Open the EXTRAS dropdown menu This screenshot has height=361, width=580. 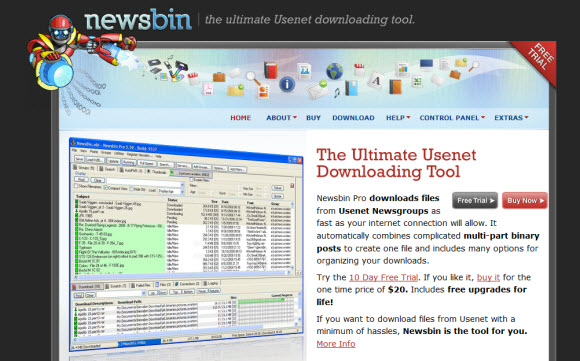click(x=511, y=118)
